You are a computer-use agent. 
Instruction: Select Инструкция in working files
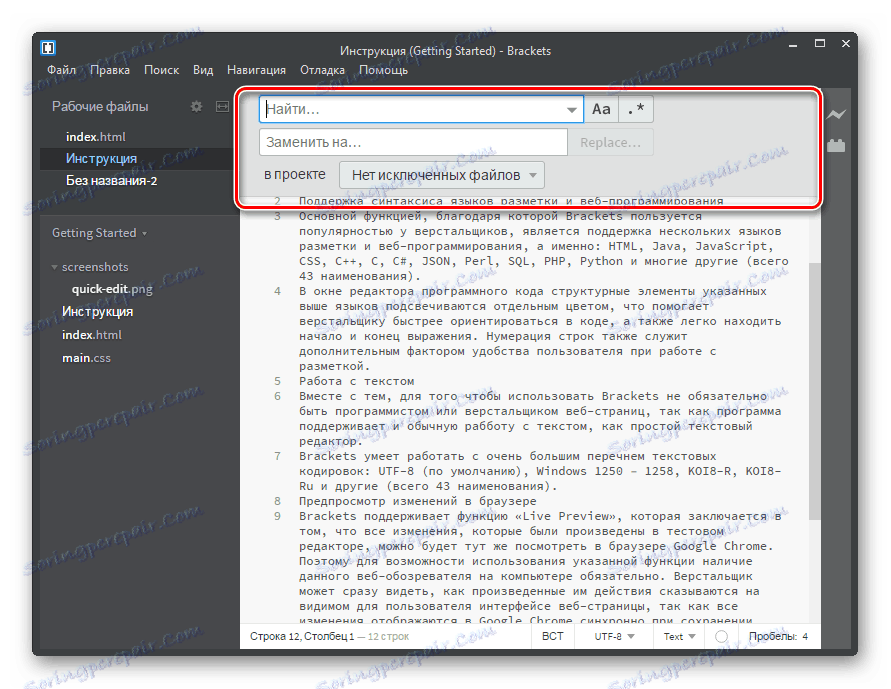coord(101,159)
